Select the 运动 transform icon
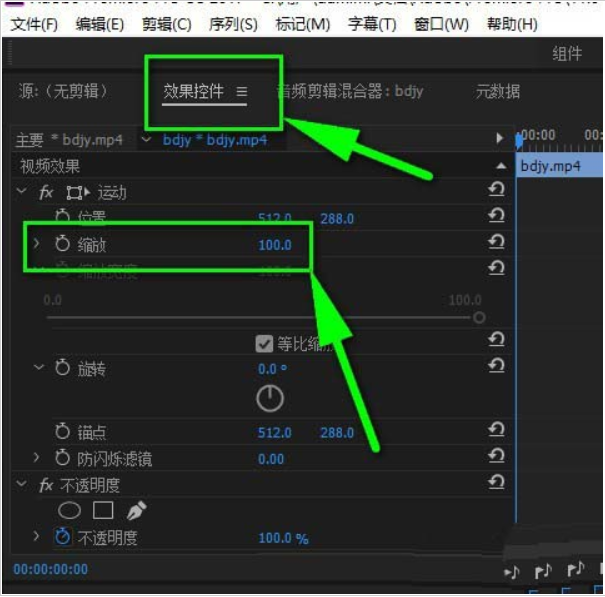Viewport: 605px width, 597px height. (x=78, y=192)
